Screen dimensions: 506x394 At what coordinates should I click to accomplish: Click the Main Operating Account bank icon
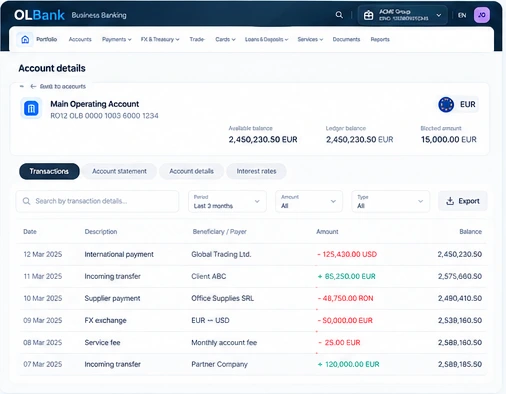[x=31, y=108]
